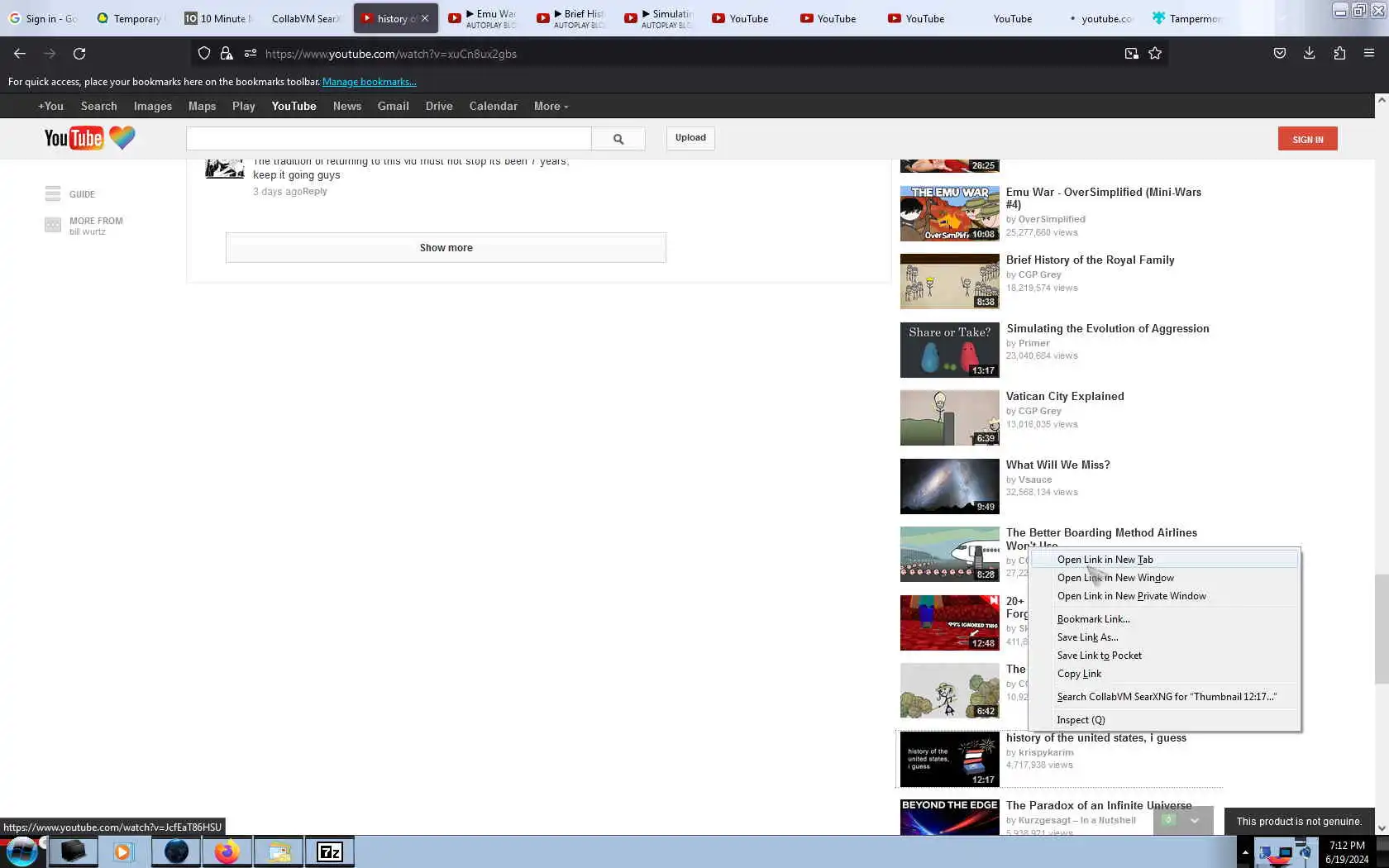Open the black window icon on the taskbar
Screen dimensions: 1389x868
pos(73,851)
